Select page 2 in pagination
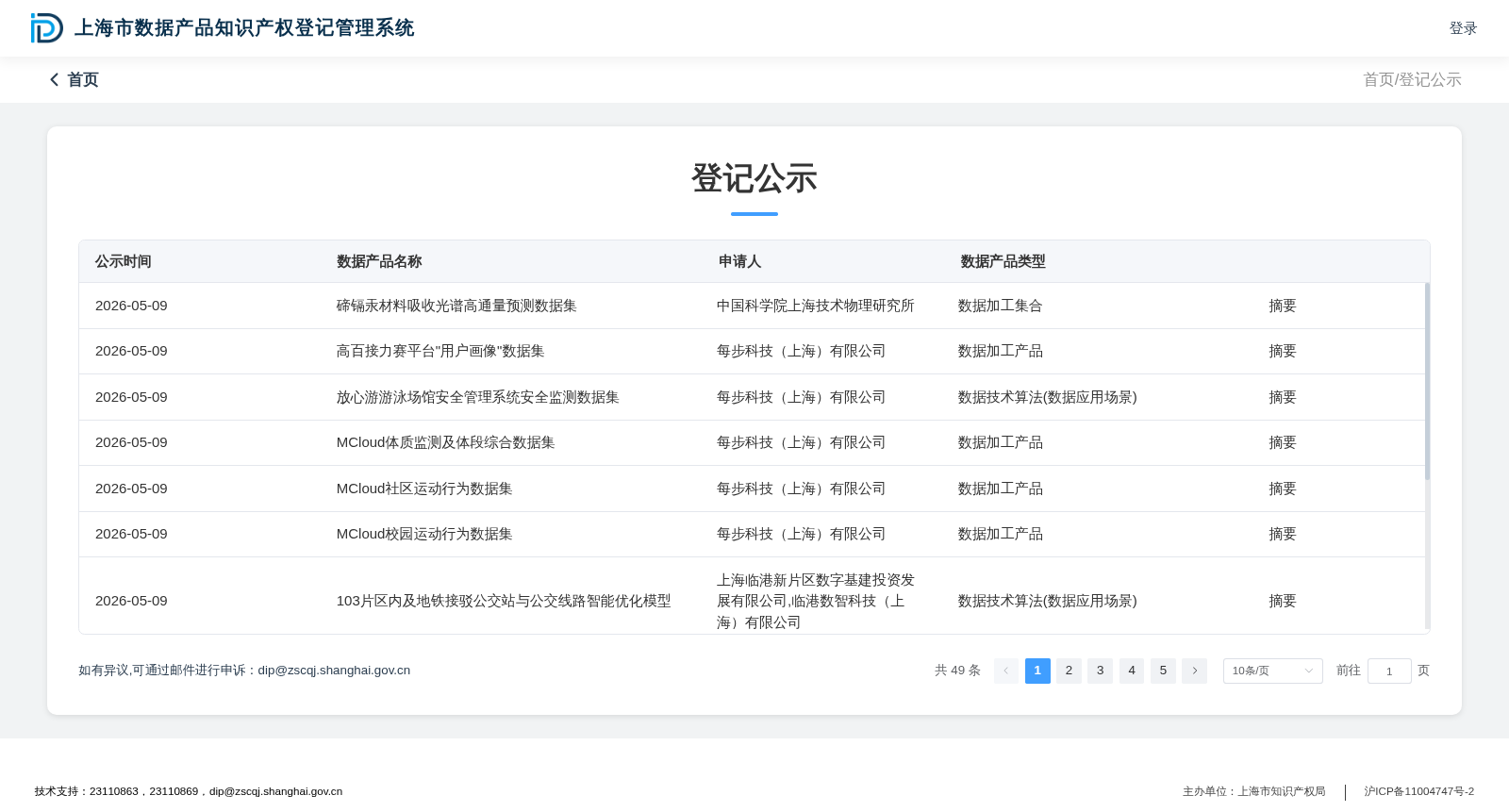 (1069, 671)
